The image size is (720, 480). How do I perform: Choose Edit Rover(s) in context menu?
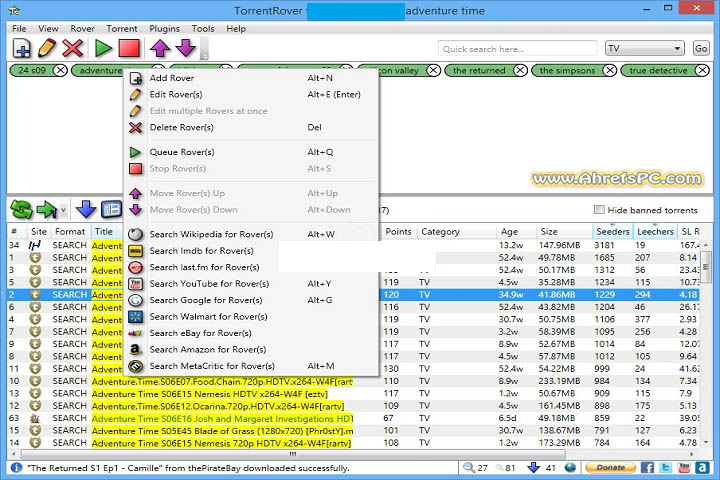coord(251,95)
